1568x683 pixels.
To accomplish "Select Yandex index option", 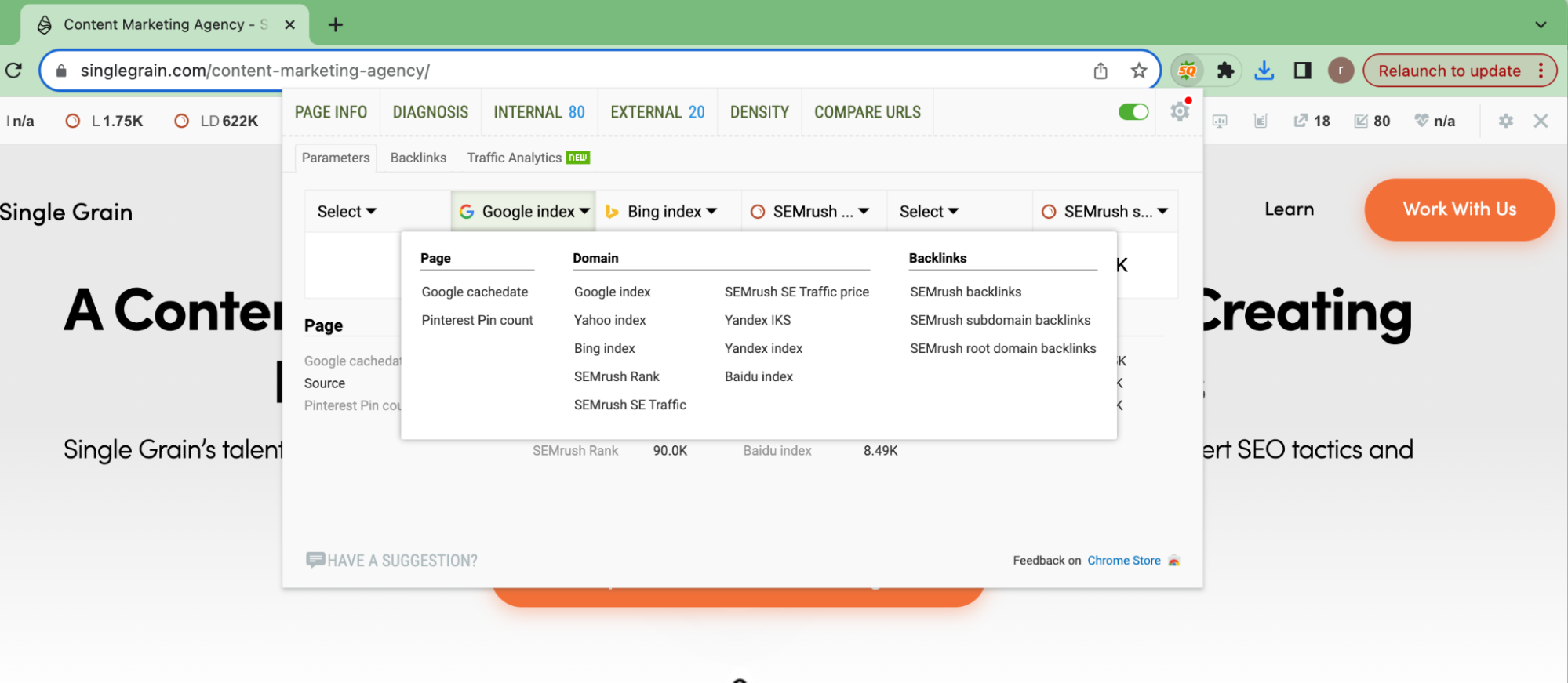I will click(763, 348).
